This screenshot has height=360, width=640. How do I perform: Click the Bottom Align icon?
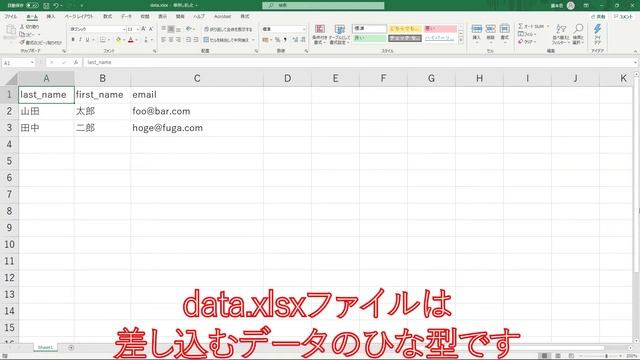coord(178,29)
